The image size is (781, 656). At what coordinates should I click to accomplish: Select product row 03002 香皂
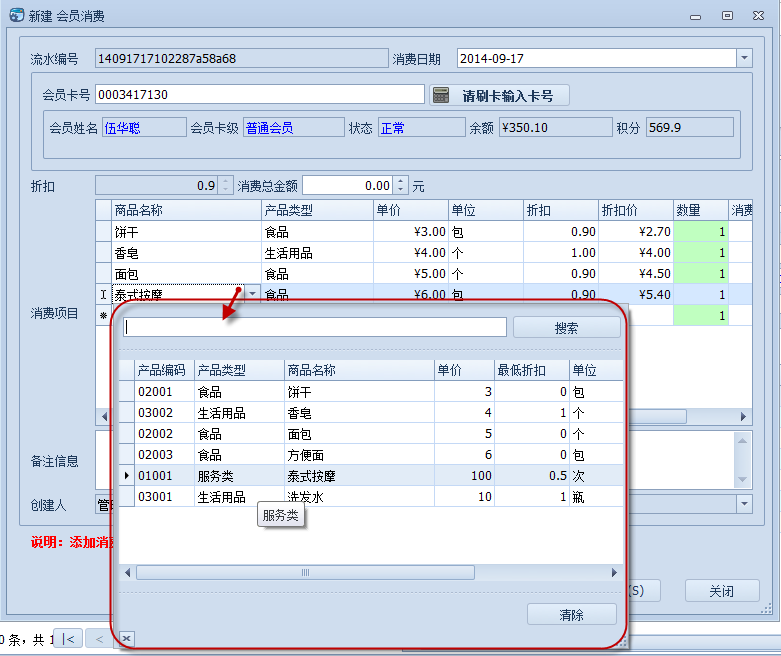[371, 412]
